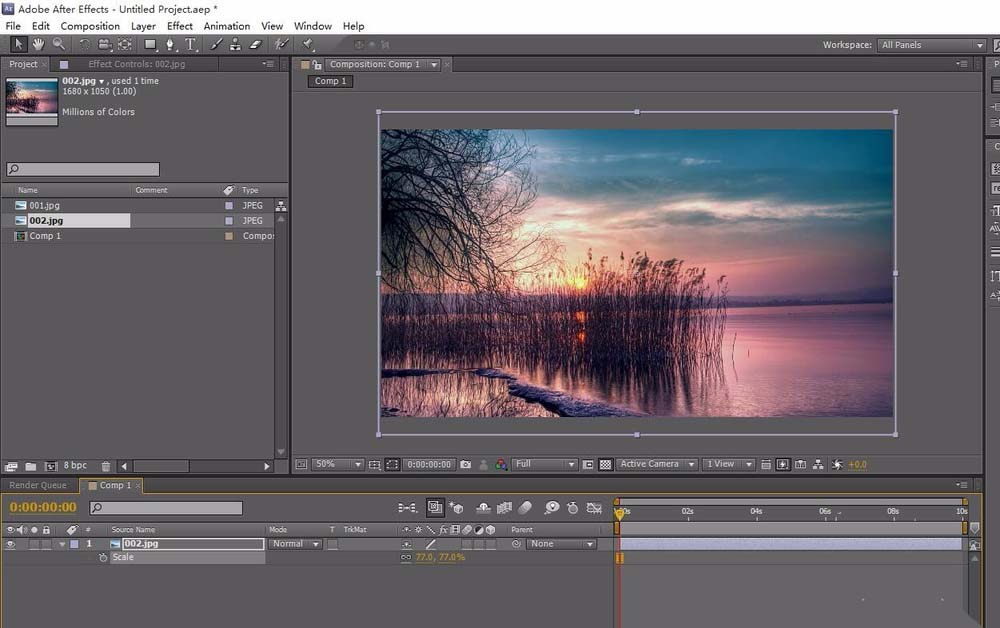Take a snapshot with the camera icon
The image size is (1000, 628).
[x=465, y=465]
